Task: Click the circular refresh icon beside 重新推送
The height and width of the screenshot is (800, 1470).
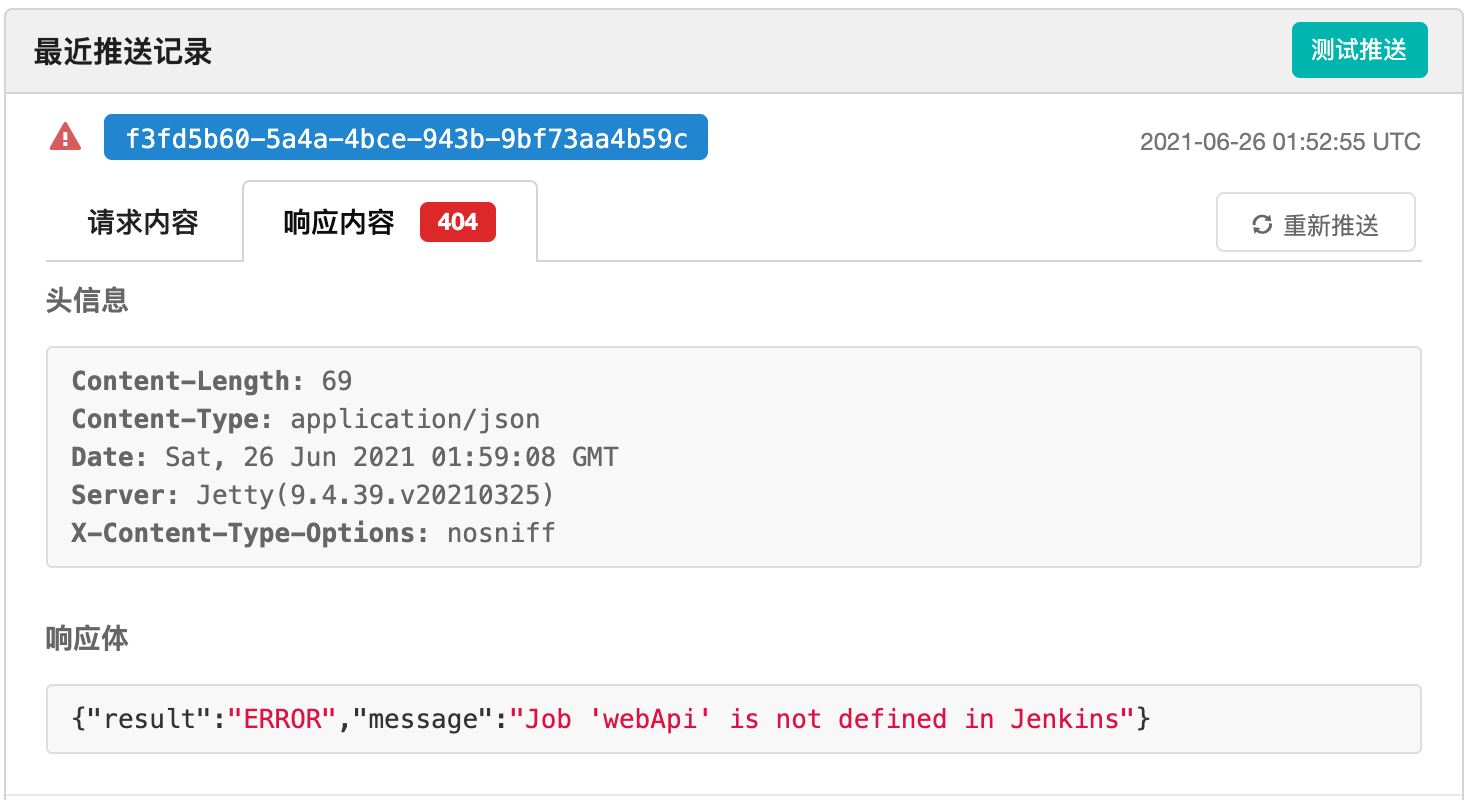Action: pos(1259,223)
